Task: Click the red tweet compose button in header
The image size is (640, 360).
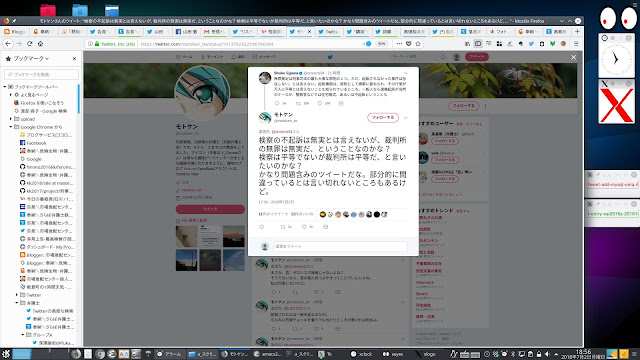Action: coord(477,57)
